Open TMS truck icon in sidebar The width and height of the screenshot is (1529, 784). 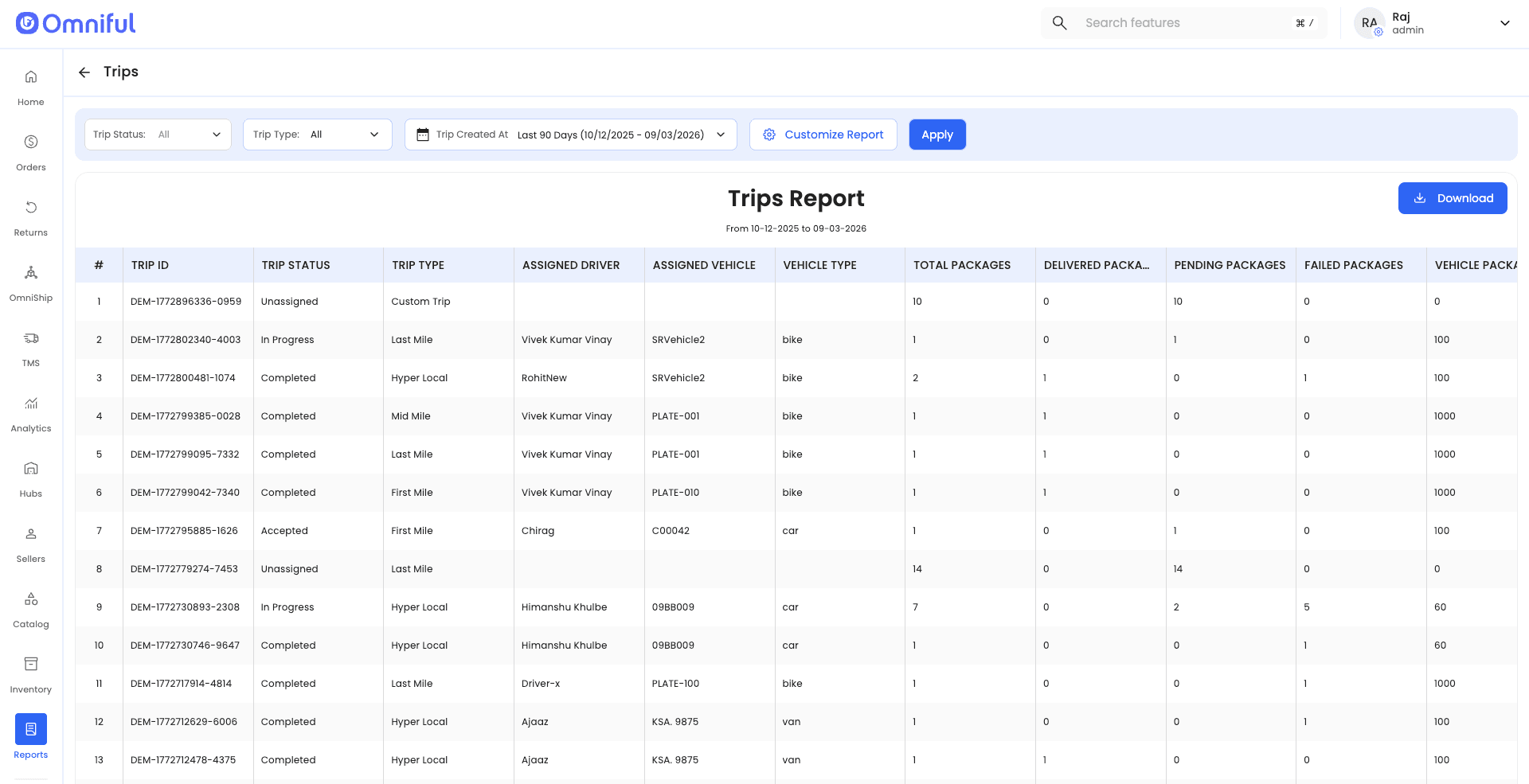pos(30,338)
